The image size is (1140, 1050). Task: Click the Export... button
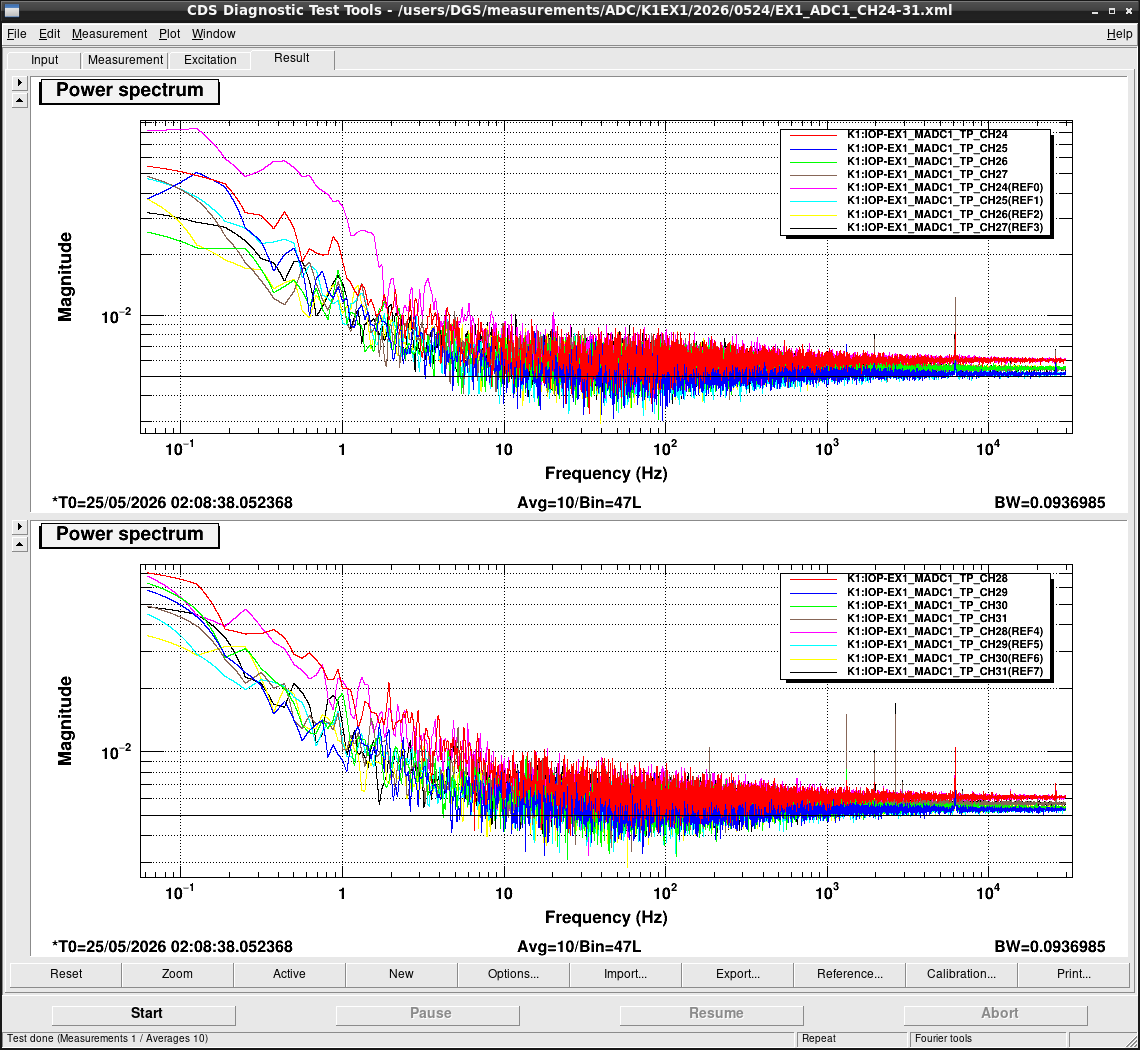737,974
